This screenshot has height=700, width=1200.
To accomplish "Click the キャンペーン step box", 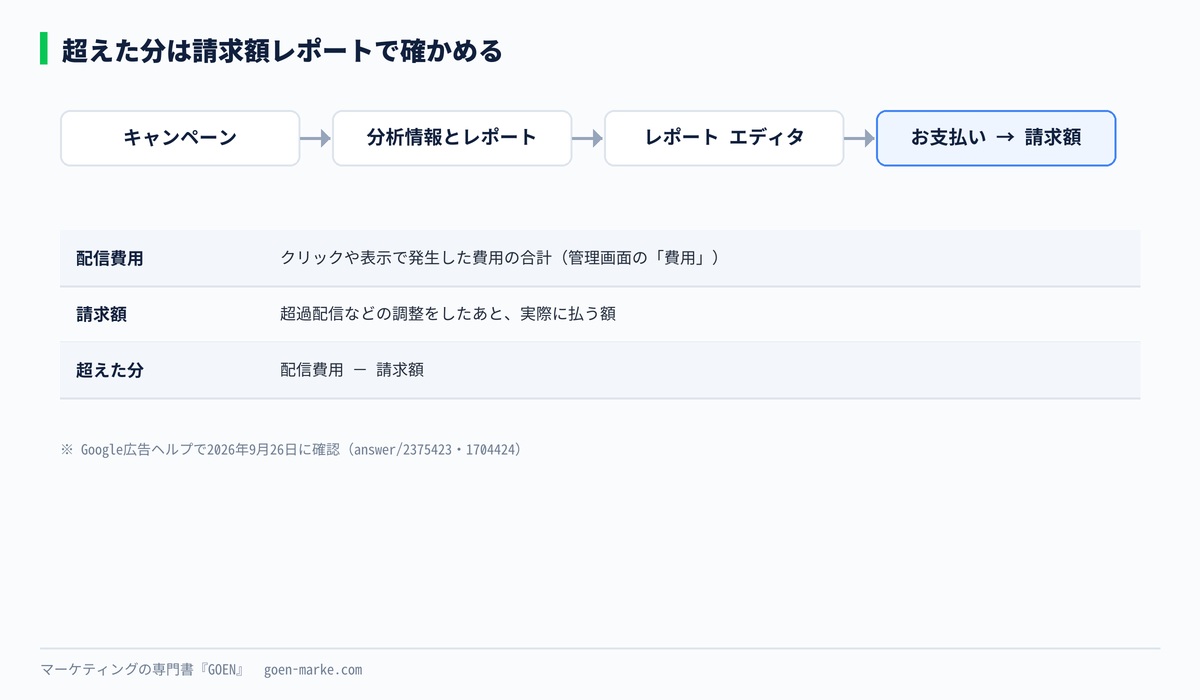I will (x=180, y=138).
